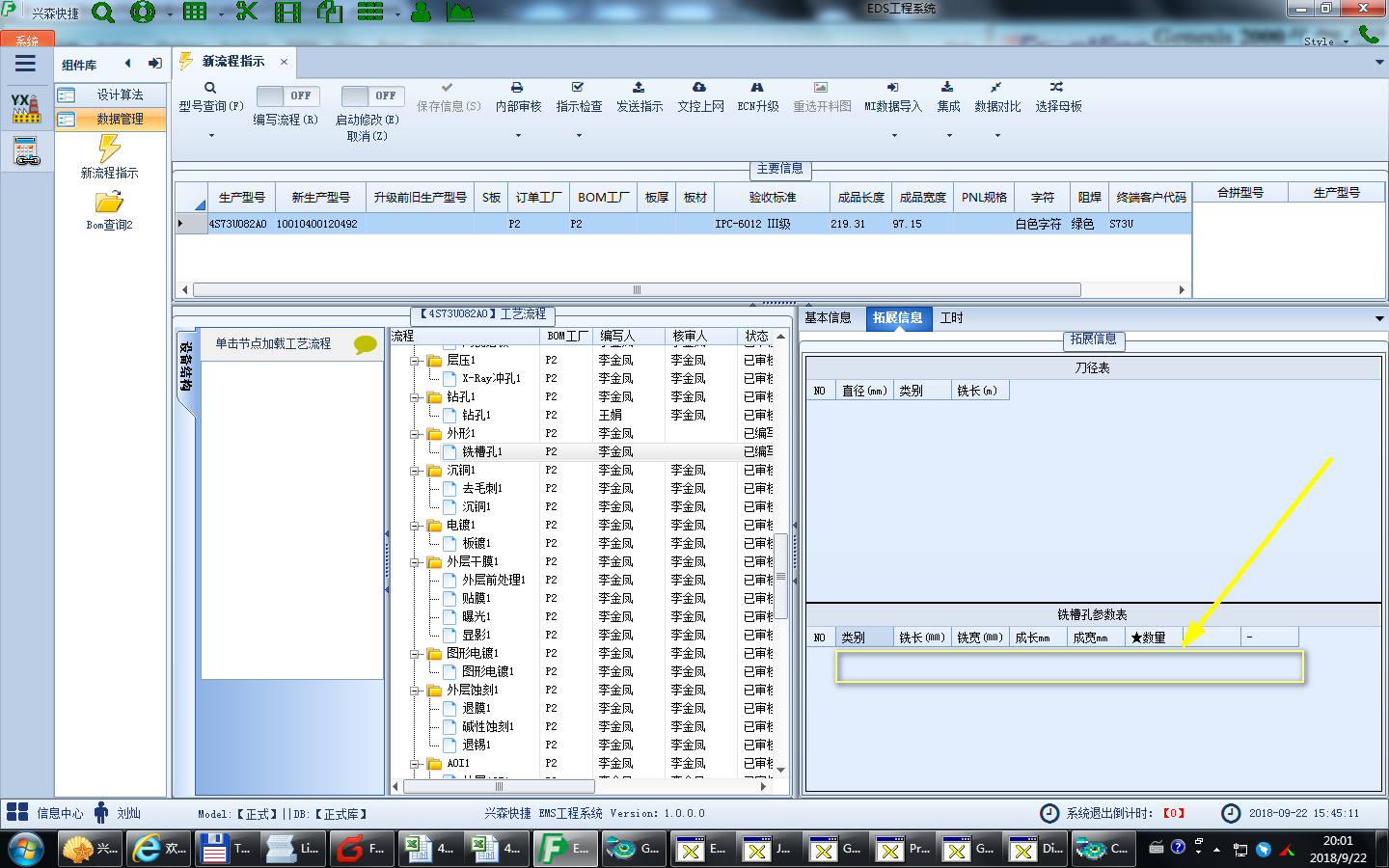Screen dimensions: 1389x868
Task: Click 内部审核 printer toolbar button
Action: (518, 97)
